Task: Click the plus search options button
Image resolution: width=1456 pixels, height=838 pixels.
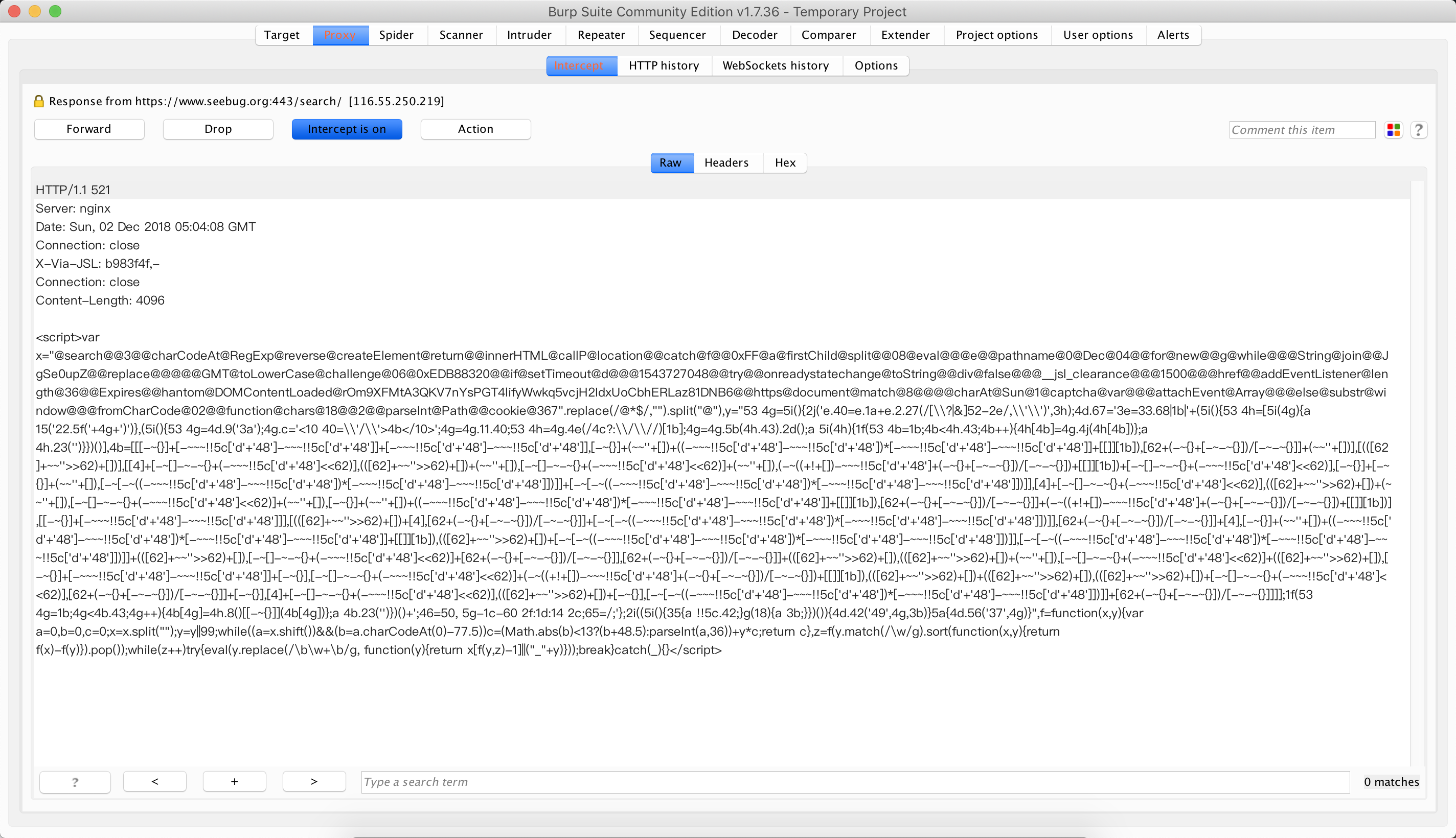Action: (x=234, y=782)
